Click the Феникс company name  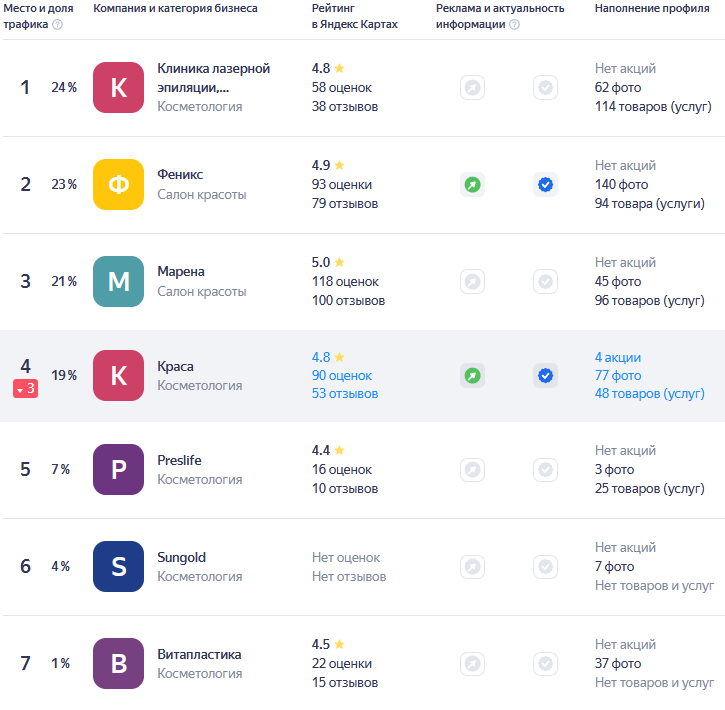click(x=180, y=174)
